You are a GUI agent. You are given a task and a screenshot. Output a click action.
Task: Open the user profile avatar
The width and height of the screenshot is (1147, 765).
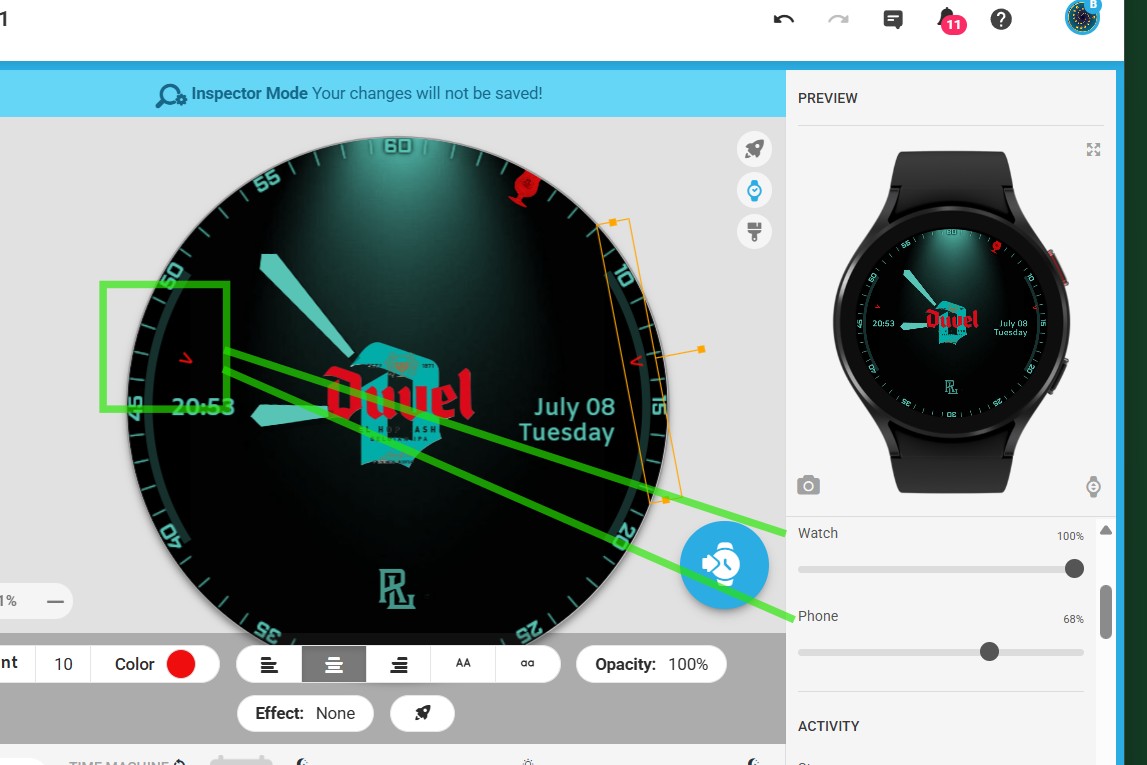pyautogui.click(x=1083, y=18)
